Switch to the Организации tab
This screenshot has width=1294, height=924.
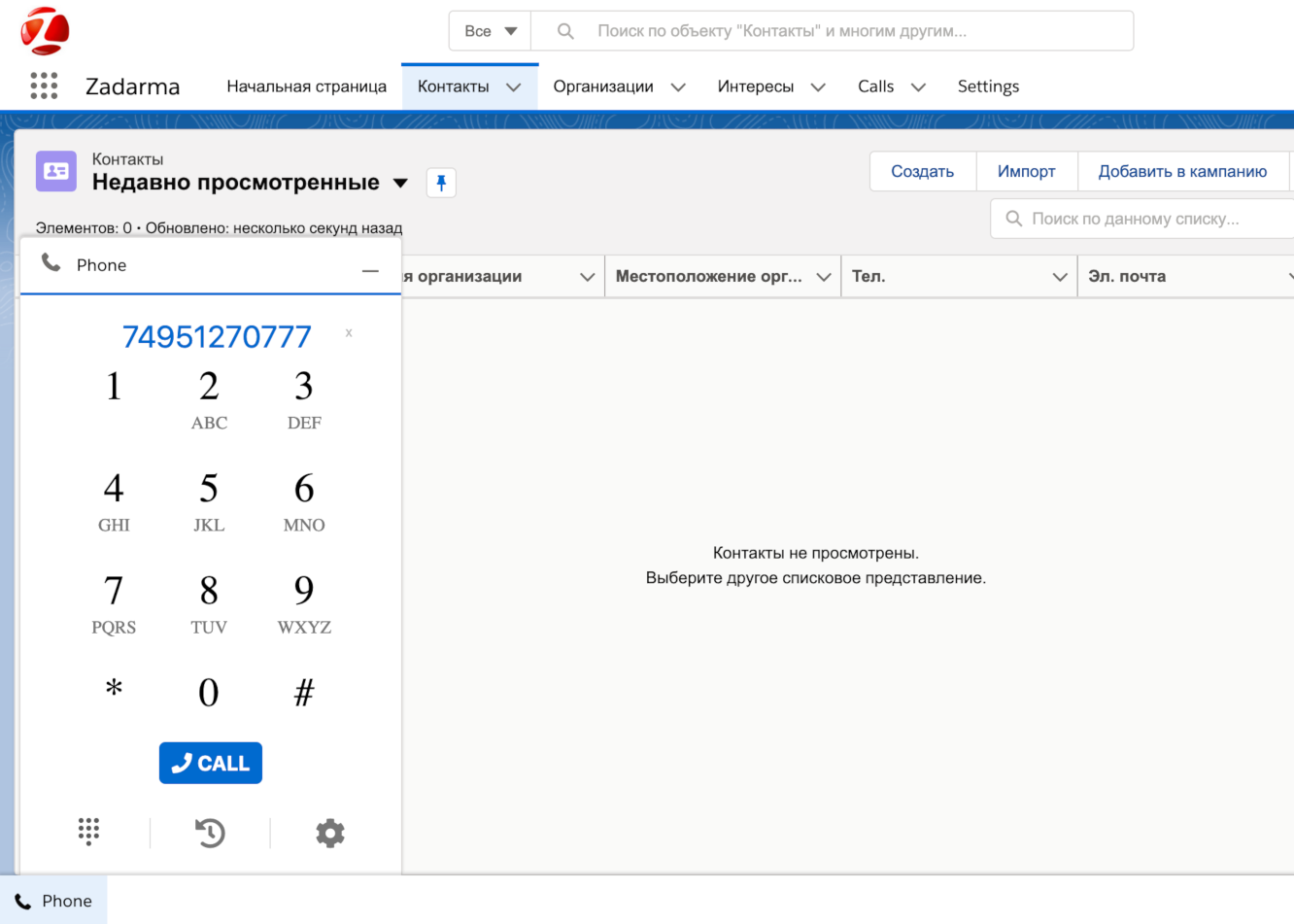[x=607, y=86]
